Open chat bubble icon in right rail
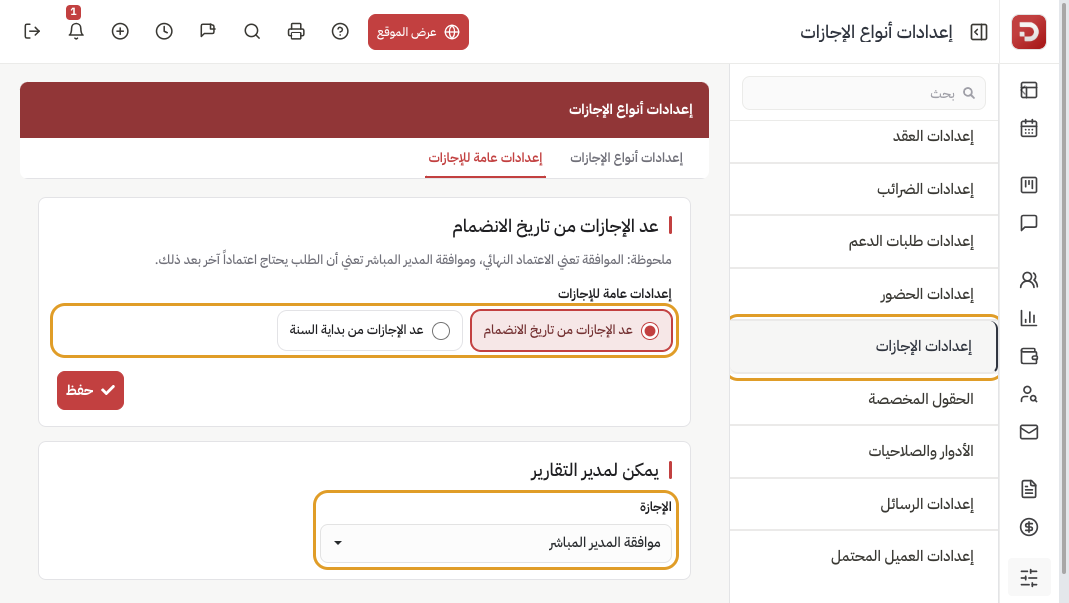The width and height of the screenshot is (1069, 603). 1029,223
